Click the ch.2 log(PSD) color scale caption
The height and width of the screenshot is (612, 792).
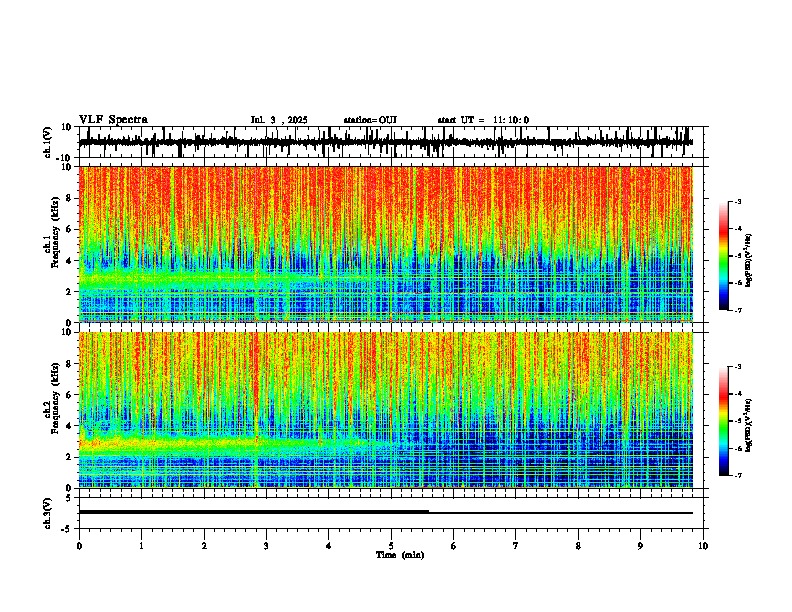[x=749, y=425]
